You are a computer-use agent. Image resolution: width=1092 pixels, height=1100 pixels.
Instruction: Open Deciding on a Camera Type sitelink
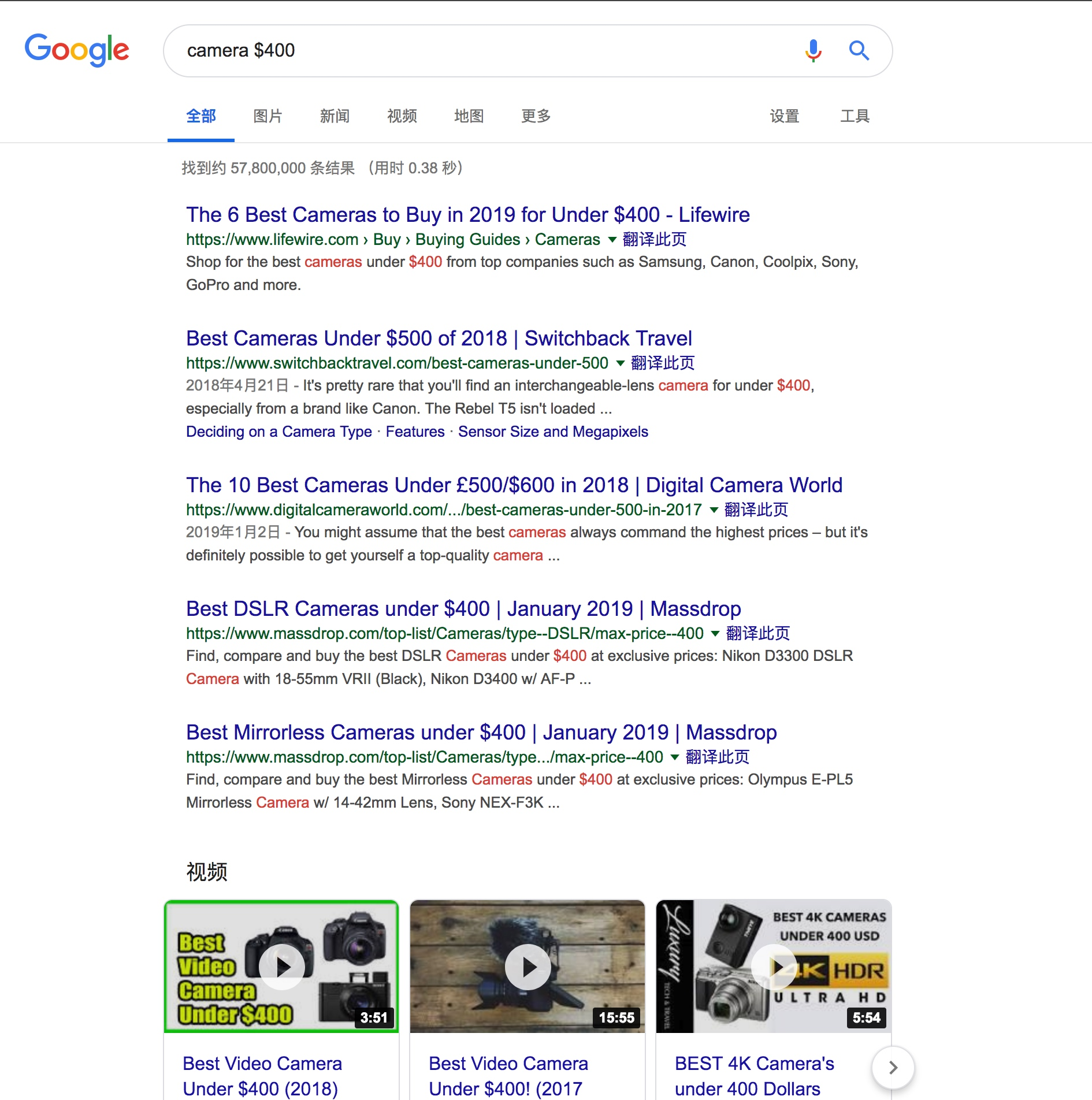click(279, 432)
